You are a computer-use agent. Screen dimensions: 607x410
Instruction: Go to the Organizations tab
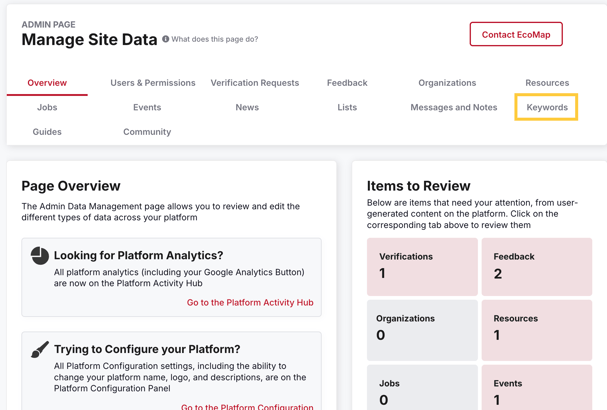coord(447,83)
